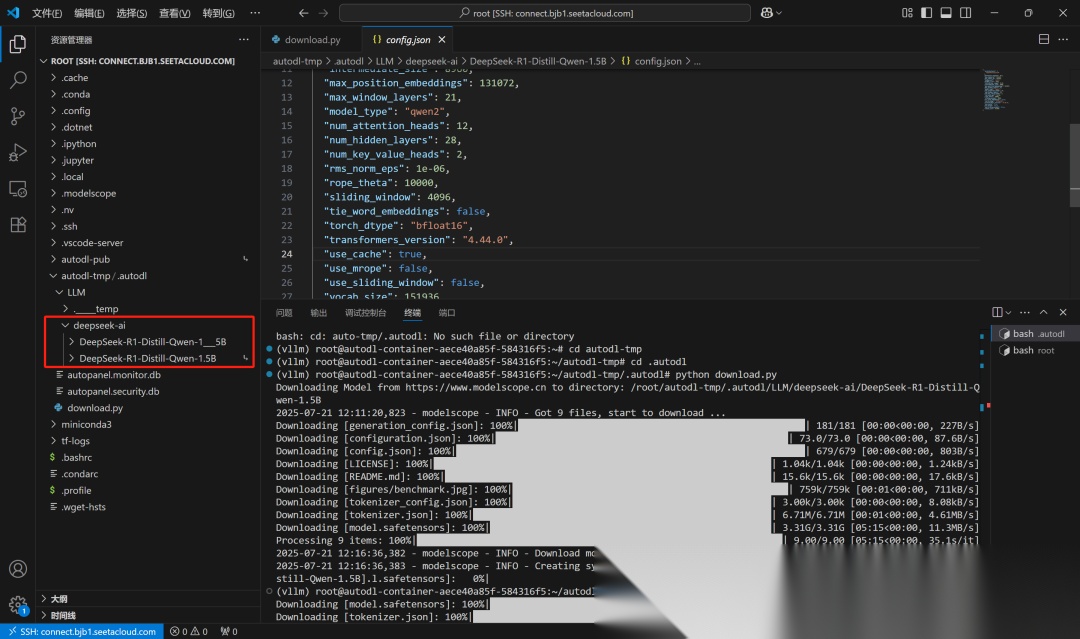Viewport: 1080px width, 639px height.
Task: Go back using navigation arrow
Action: [x=304, y=13]
